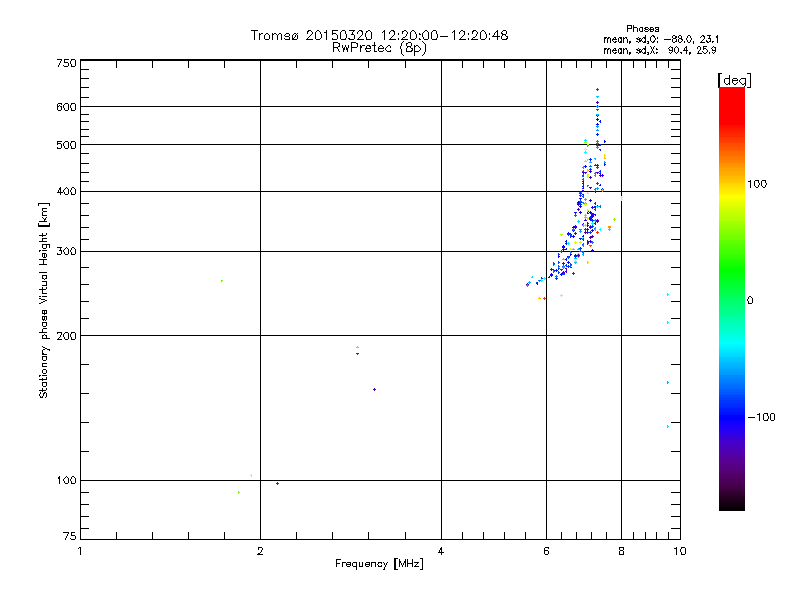Click x-axis tick label '8'
This screenshot has width=800, height=600.
[x=621, y=551]
